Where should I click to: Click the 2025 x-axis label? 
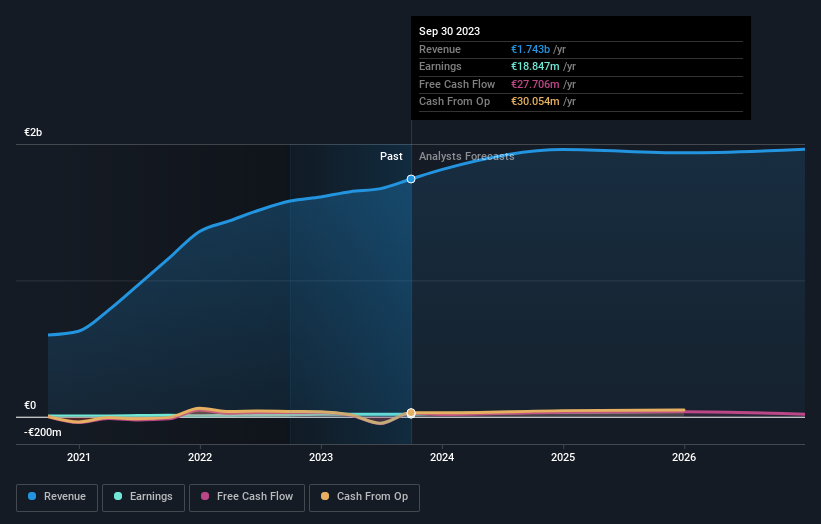563,457
